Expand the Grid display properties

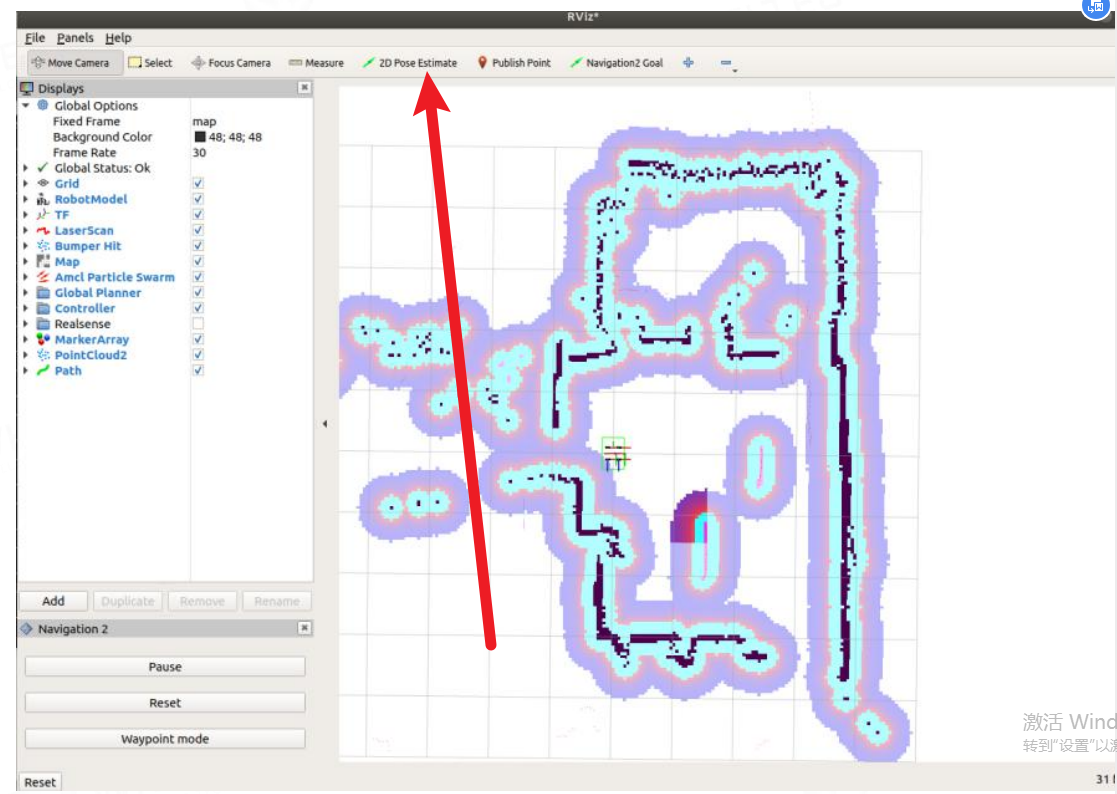tap(26, 184)
